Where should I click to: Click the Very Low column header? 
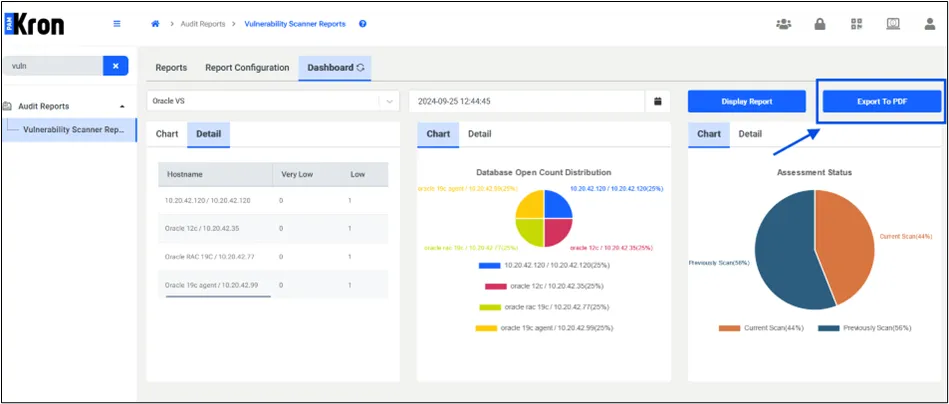[307, 174]
